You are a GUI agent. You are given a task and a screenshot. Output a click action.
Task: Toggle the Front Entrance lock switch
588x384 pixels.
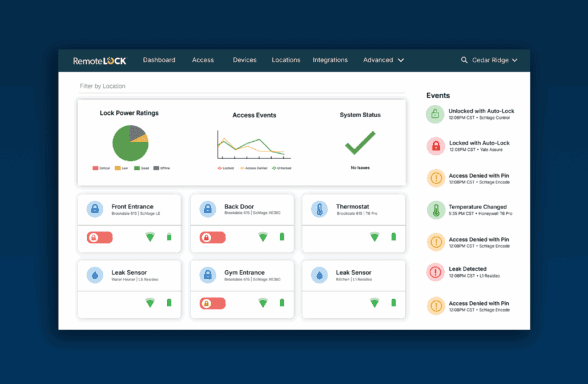click(x=100, y=237)
